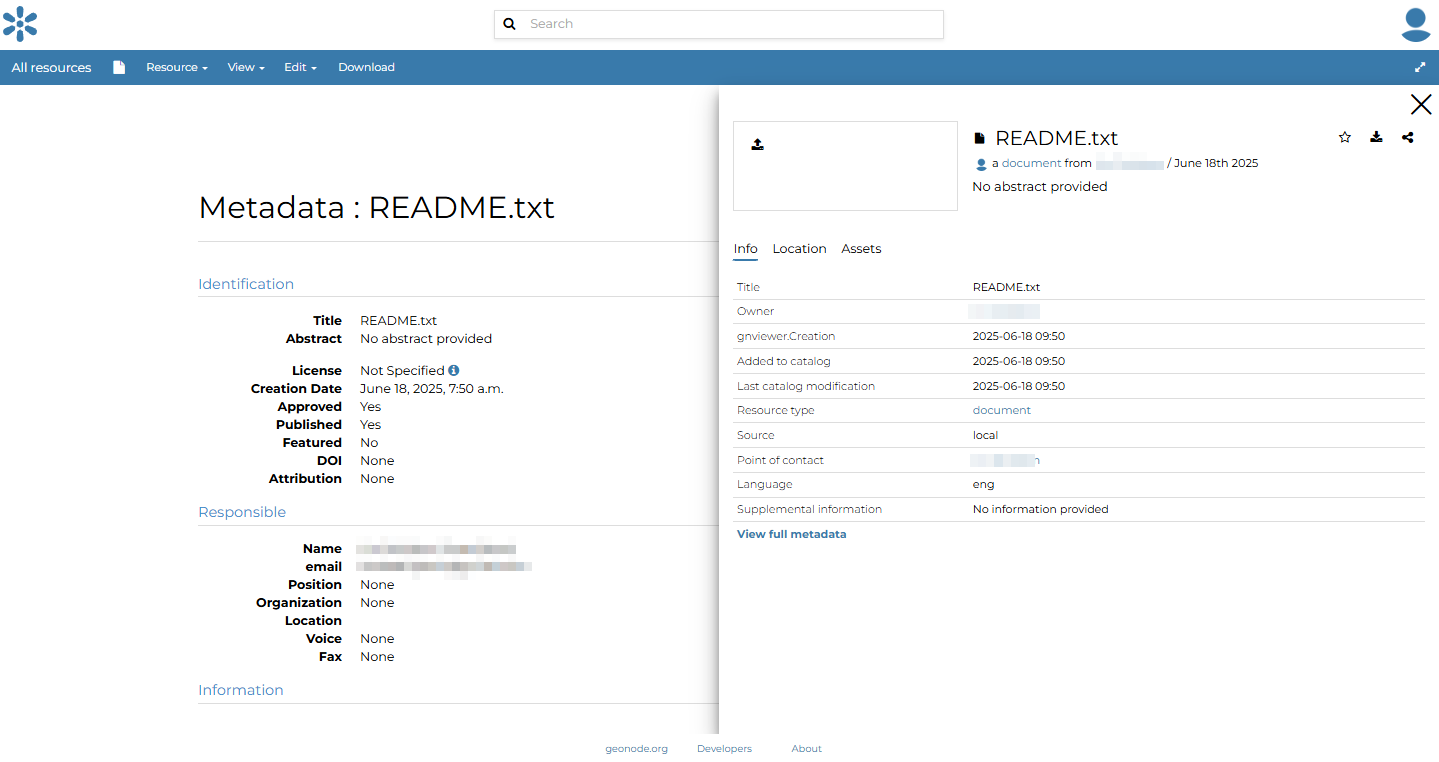Open the View dropdown menu
Viewport: 1439px width, 762px height.
(x=246, y=68)
